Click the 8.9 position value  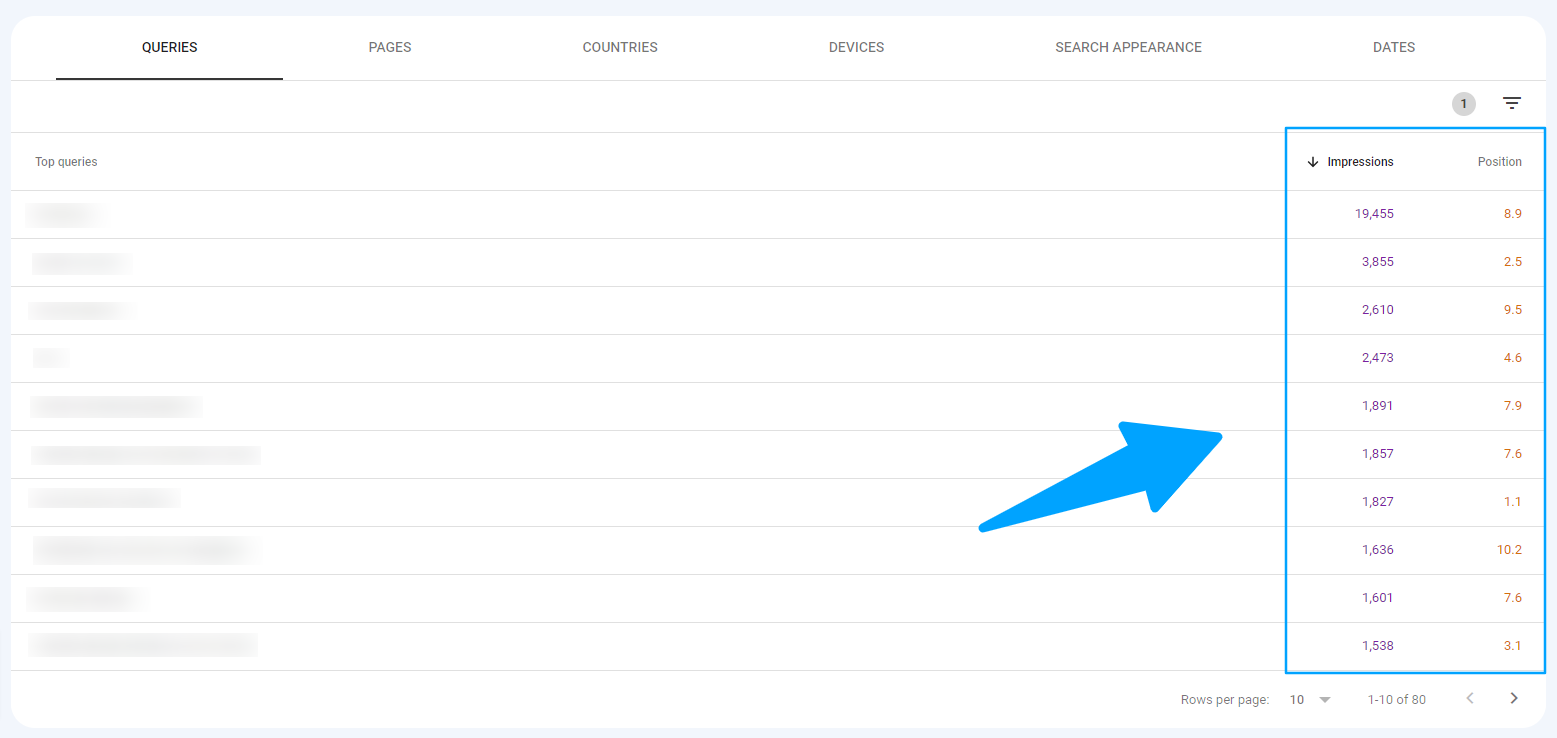point(1513,214)
